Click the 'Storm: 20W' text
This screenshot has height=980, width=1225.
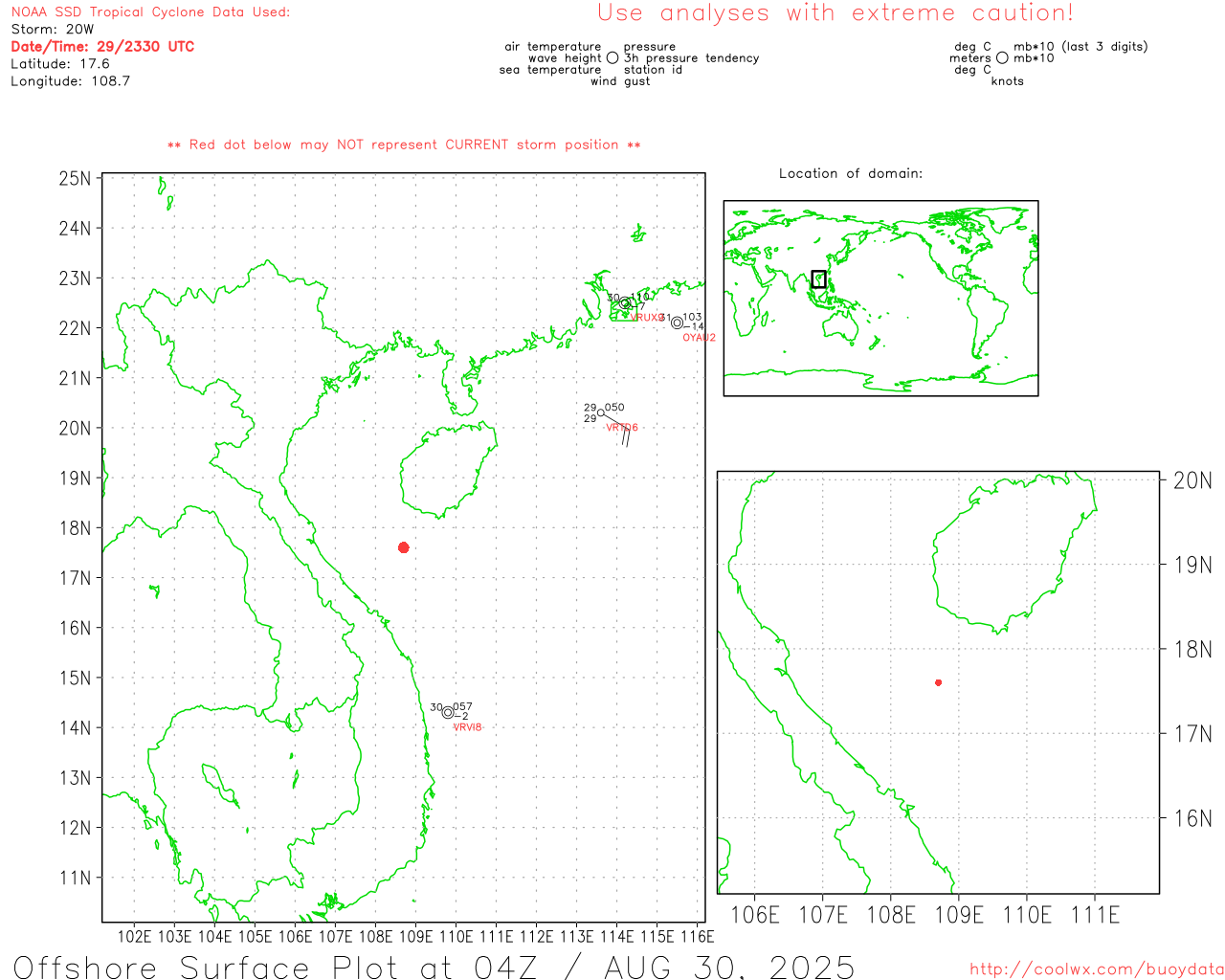[53, 30]
